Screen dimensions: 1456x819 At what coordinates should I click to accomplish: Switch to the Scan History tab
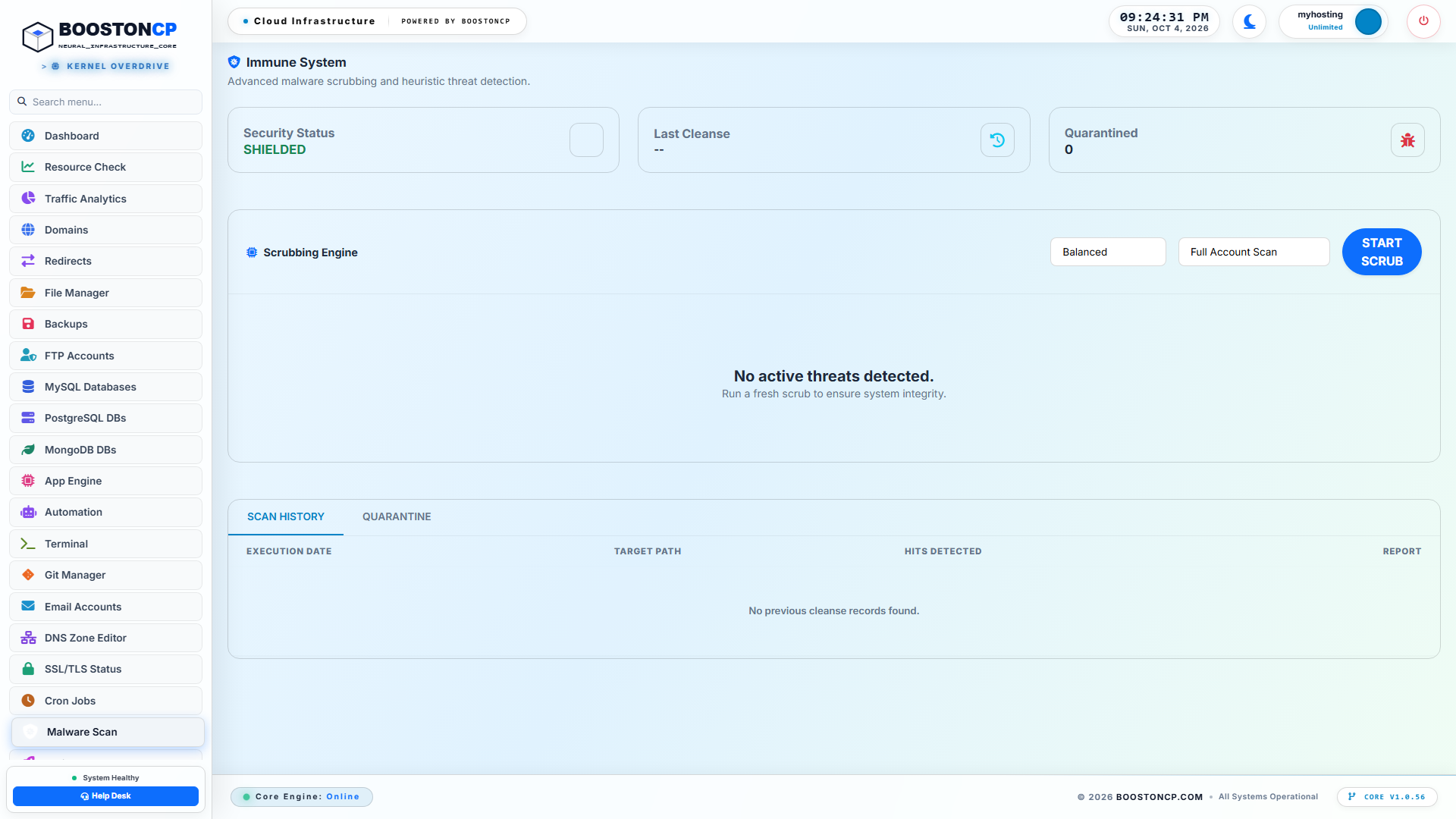pyautogui.click(x=286, y=516)
